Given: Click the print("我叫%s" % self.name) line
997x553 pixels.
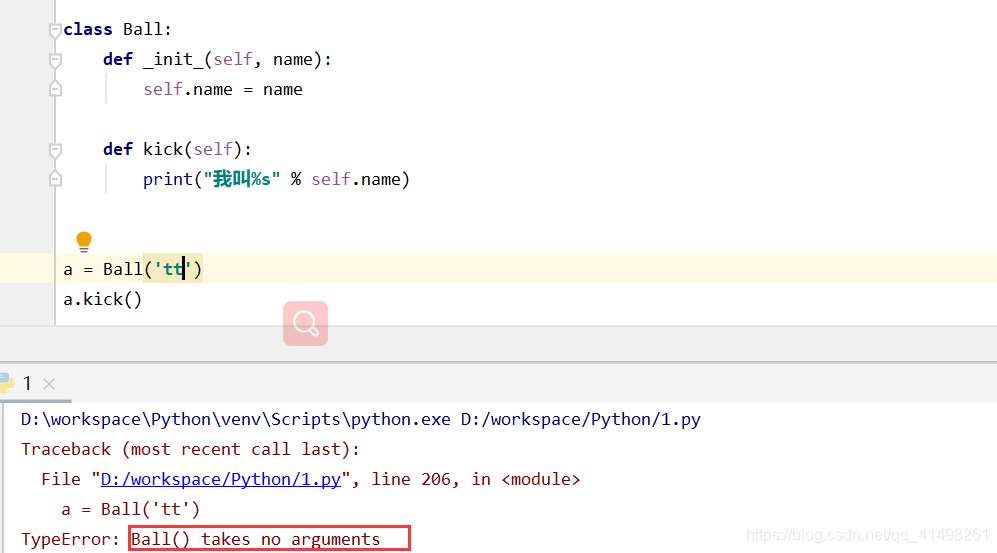Looking at the screenshot, I should click(x=277, y=179).
